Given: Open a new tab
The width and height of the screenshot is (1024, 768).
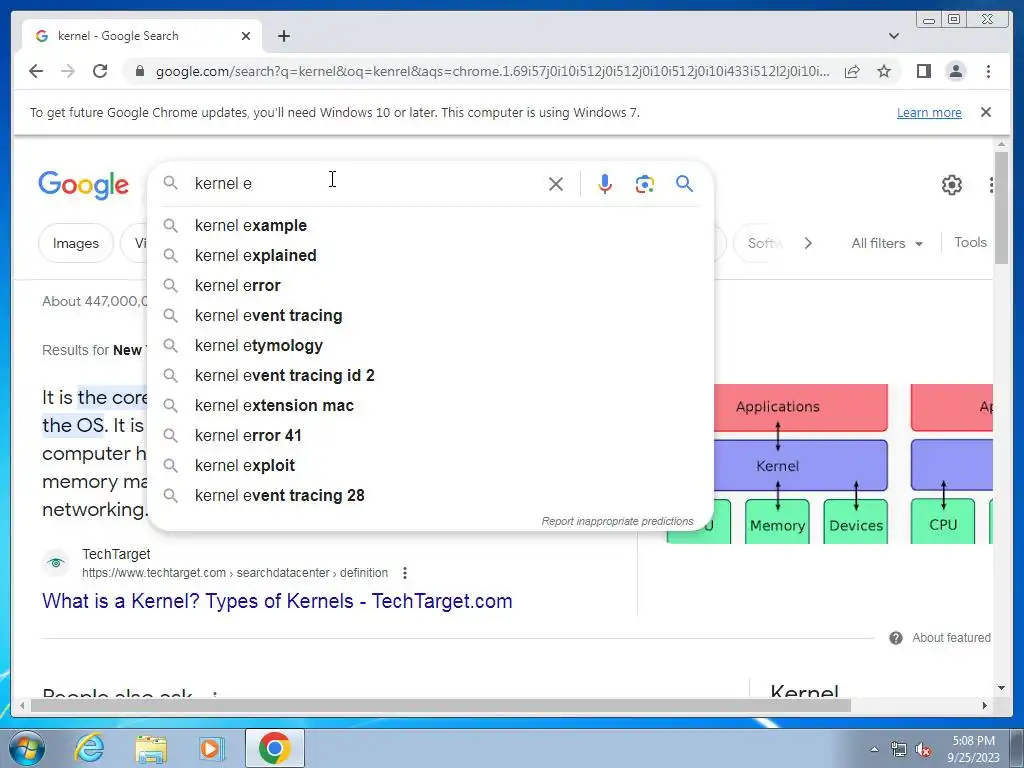Looking at the screenshot, I should pos(283,36).
